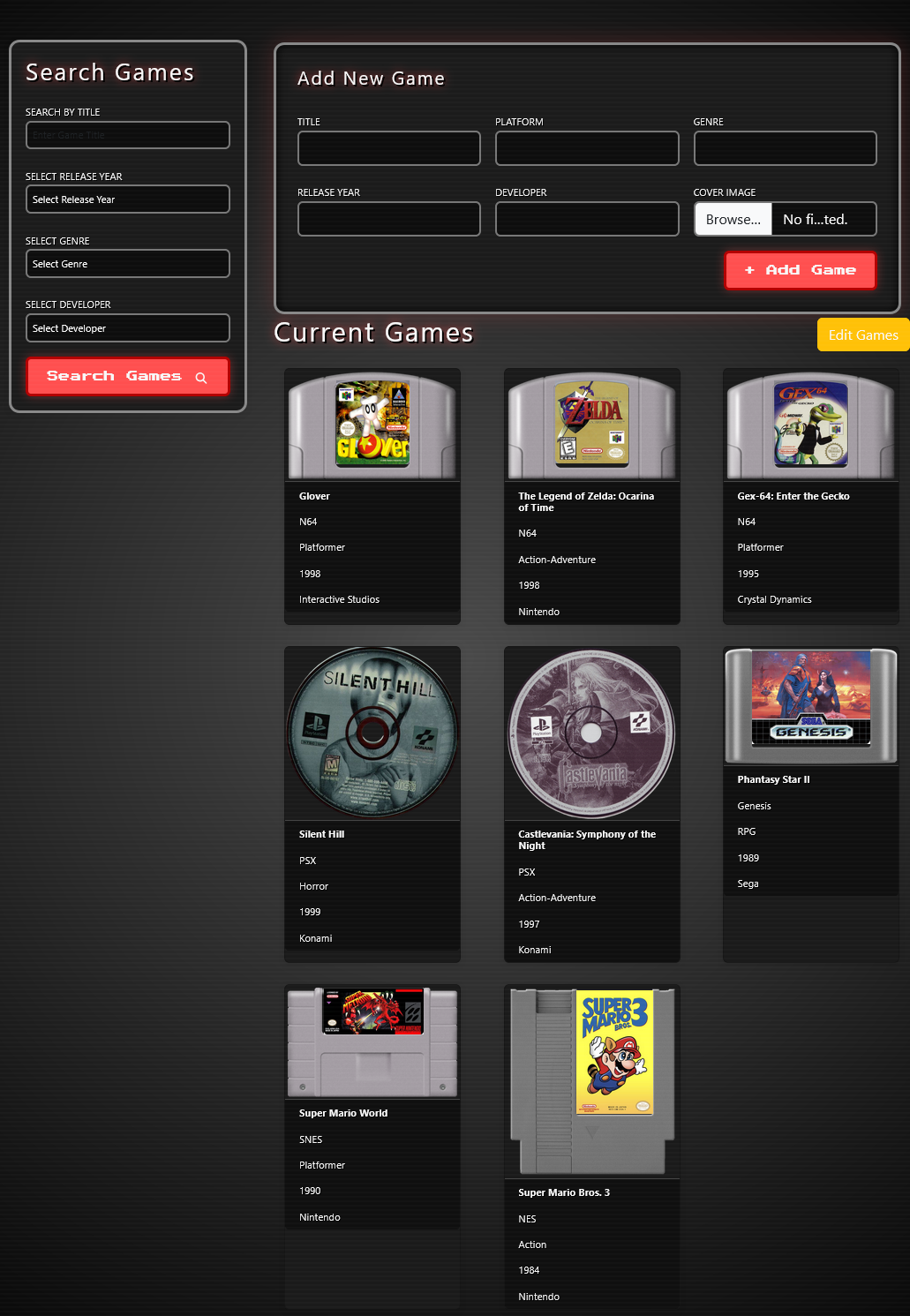Click the Super Mario Bros. 3 title
The width and height of the screenshot is (910, 1316).
tap(564, 1192)
